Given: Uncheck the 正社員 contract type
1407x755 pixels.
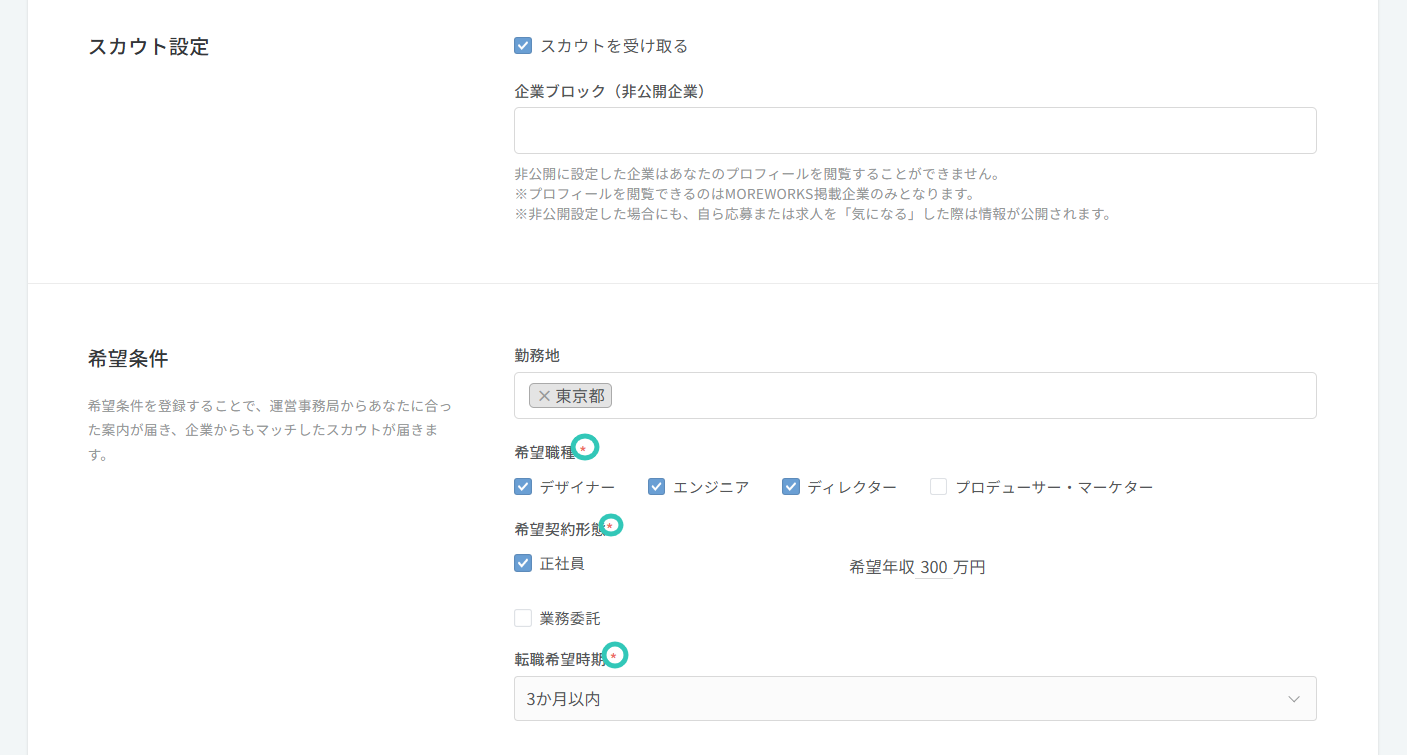Looking at the screenshot, I should point(523,563).
